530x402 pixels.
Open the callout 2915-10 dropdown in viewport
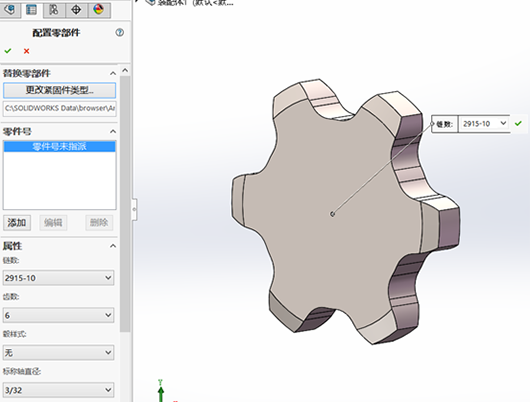[484, 124]
